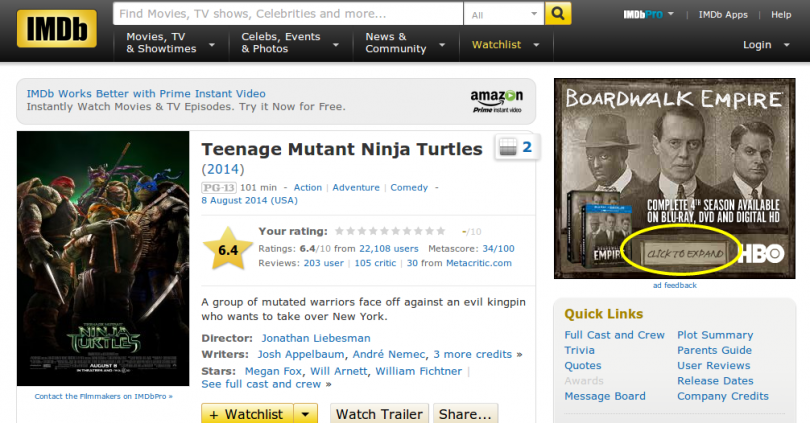Click the Share... button
Viewport: 810px width, 423px height.
tap(465, 414)
